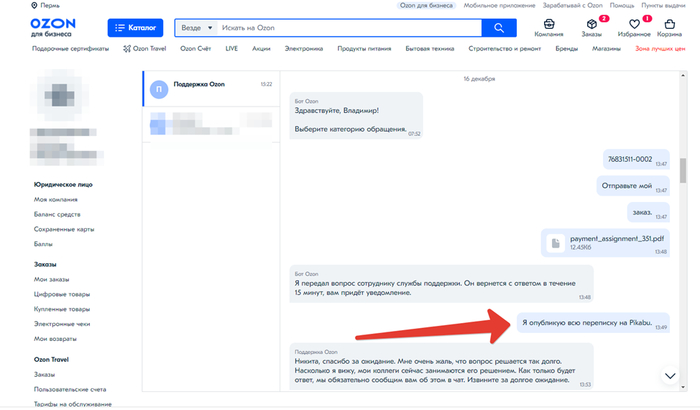Click the PDF file icon in chat
The height and width of the screenshot is (410, 700).
[556, 243]
